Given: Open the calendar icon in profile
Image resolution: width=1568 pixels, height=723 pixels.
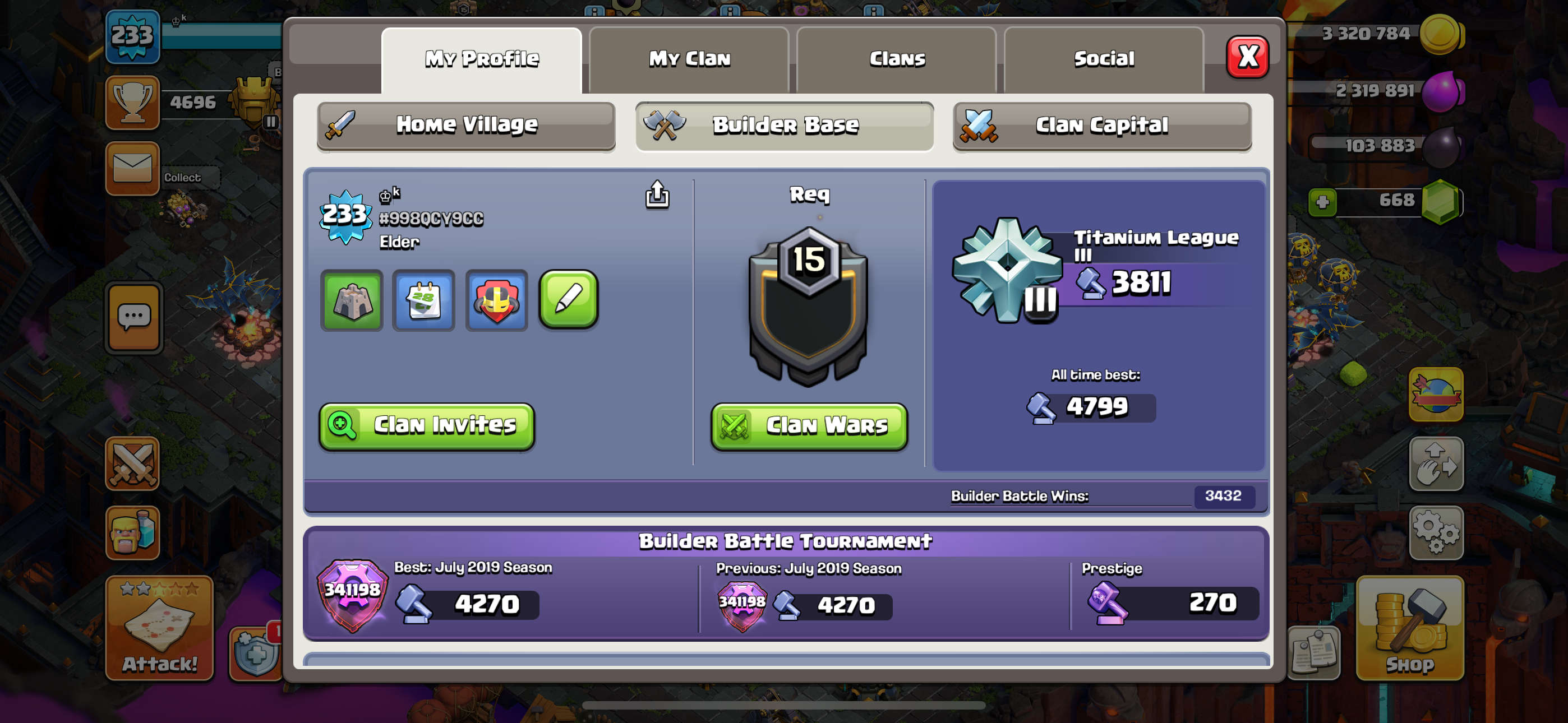Looking at the screenshot, I should [x=423, y=300].
